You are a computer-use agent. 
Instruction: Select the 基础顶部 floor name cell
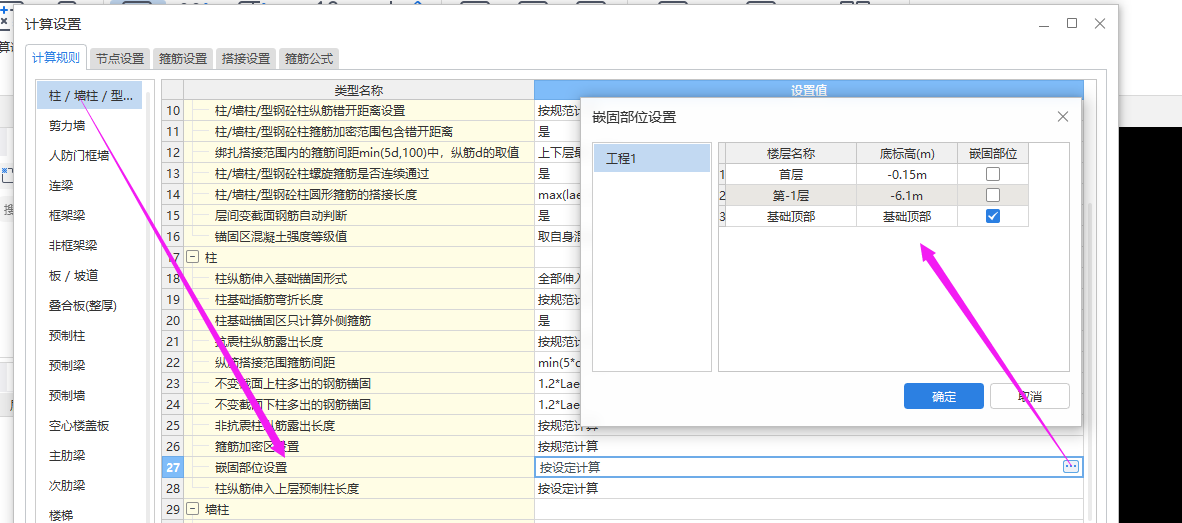click(791, 216)
